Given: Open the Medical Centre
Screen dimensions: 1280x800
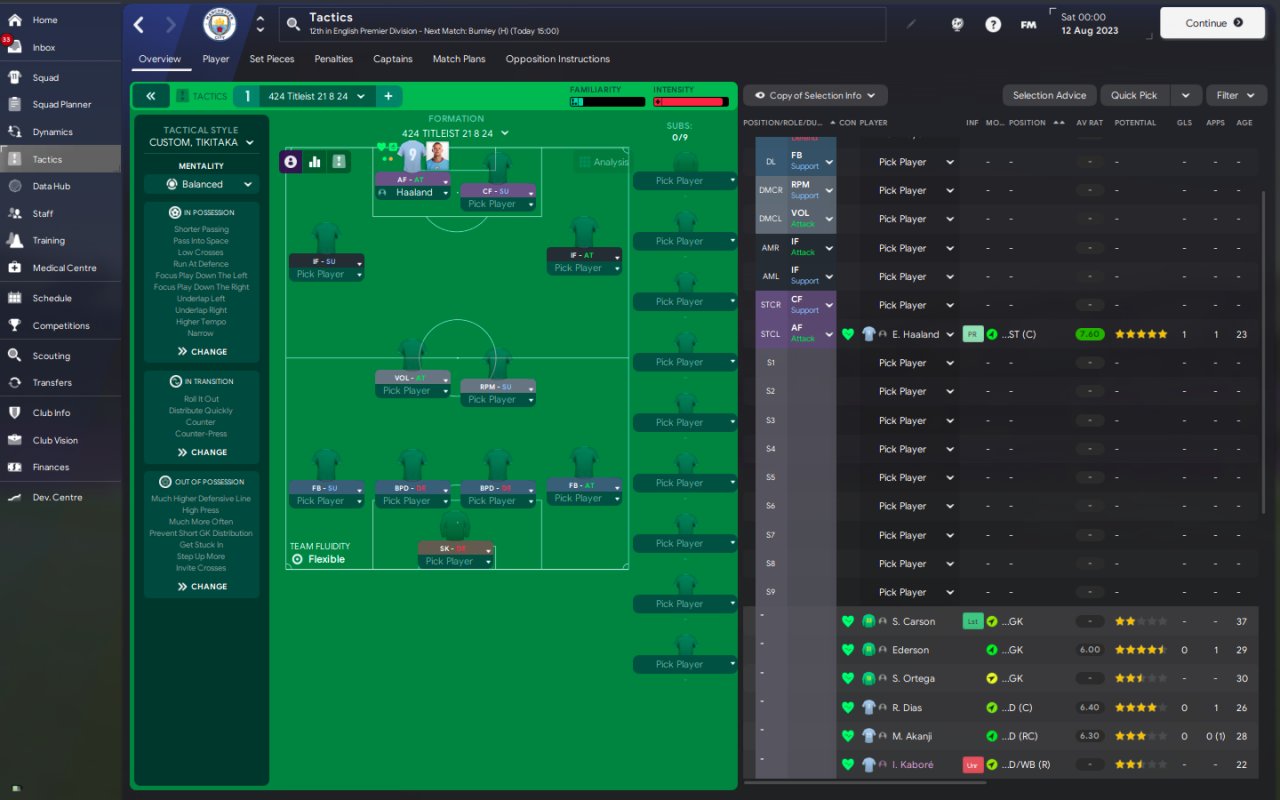Looking at the screenshot, I should point(64,268).
